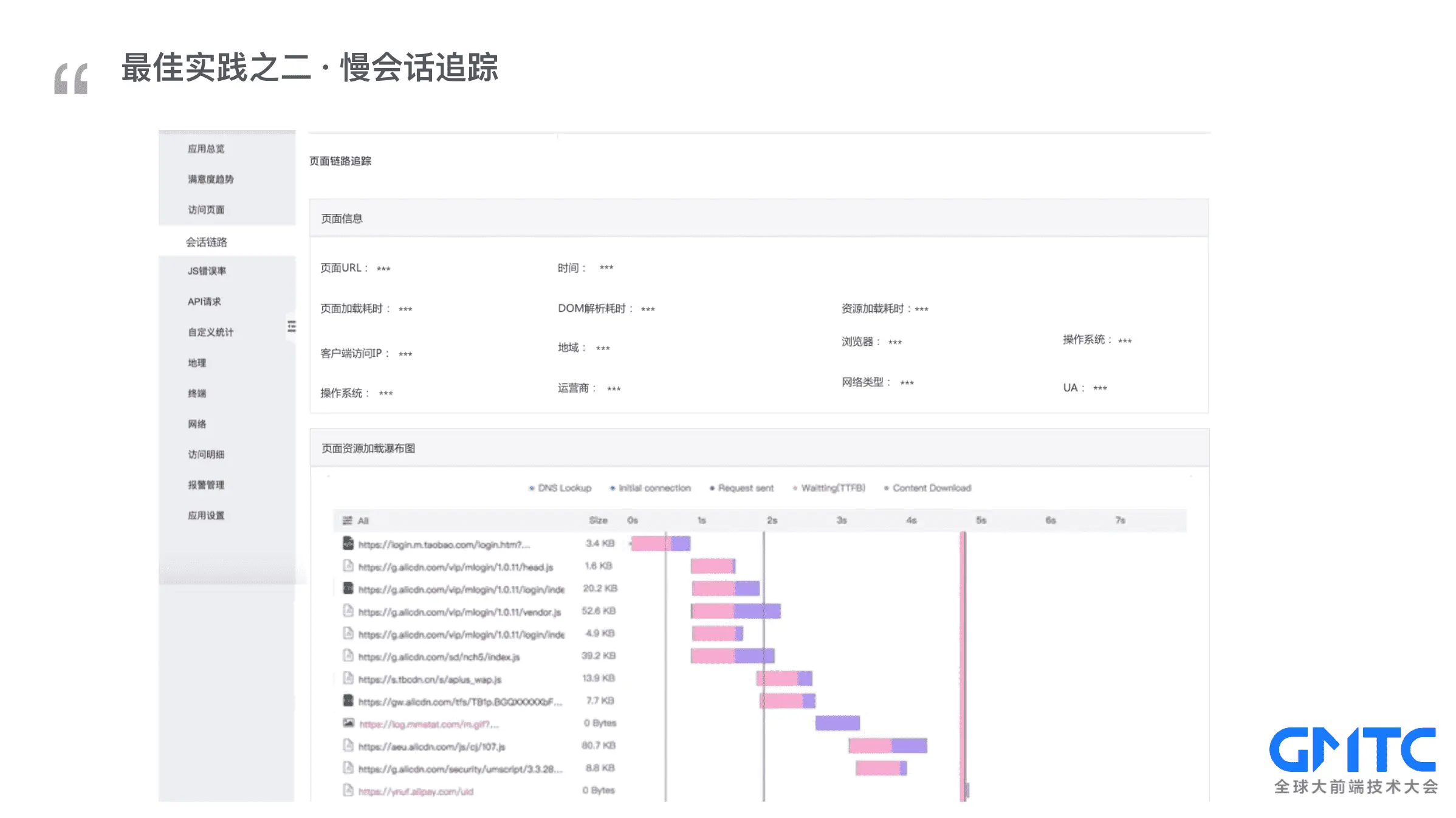The image size is (1456, 818).
Task: Click the aplus_wap.js file icon
Action: pos(348,678)
